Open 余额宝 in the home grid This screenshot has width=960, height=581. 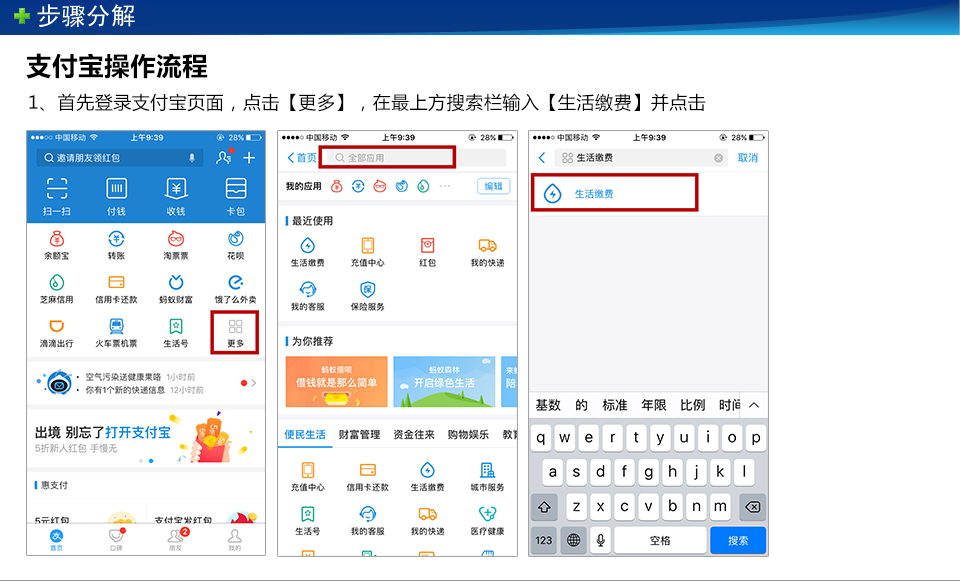tap(56, 246)
